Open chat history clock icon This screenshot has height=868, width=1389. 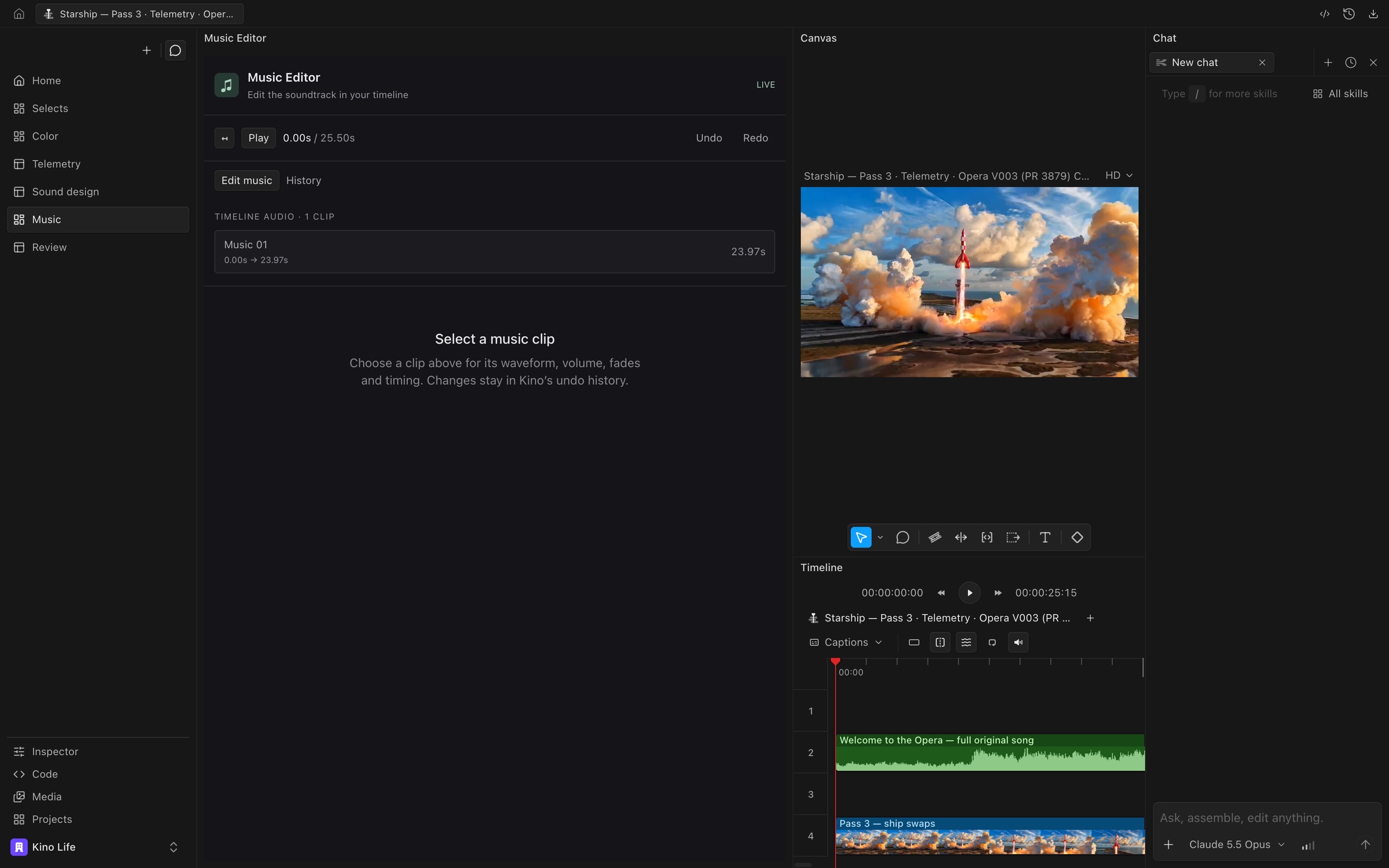[x=1351, y=62]
